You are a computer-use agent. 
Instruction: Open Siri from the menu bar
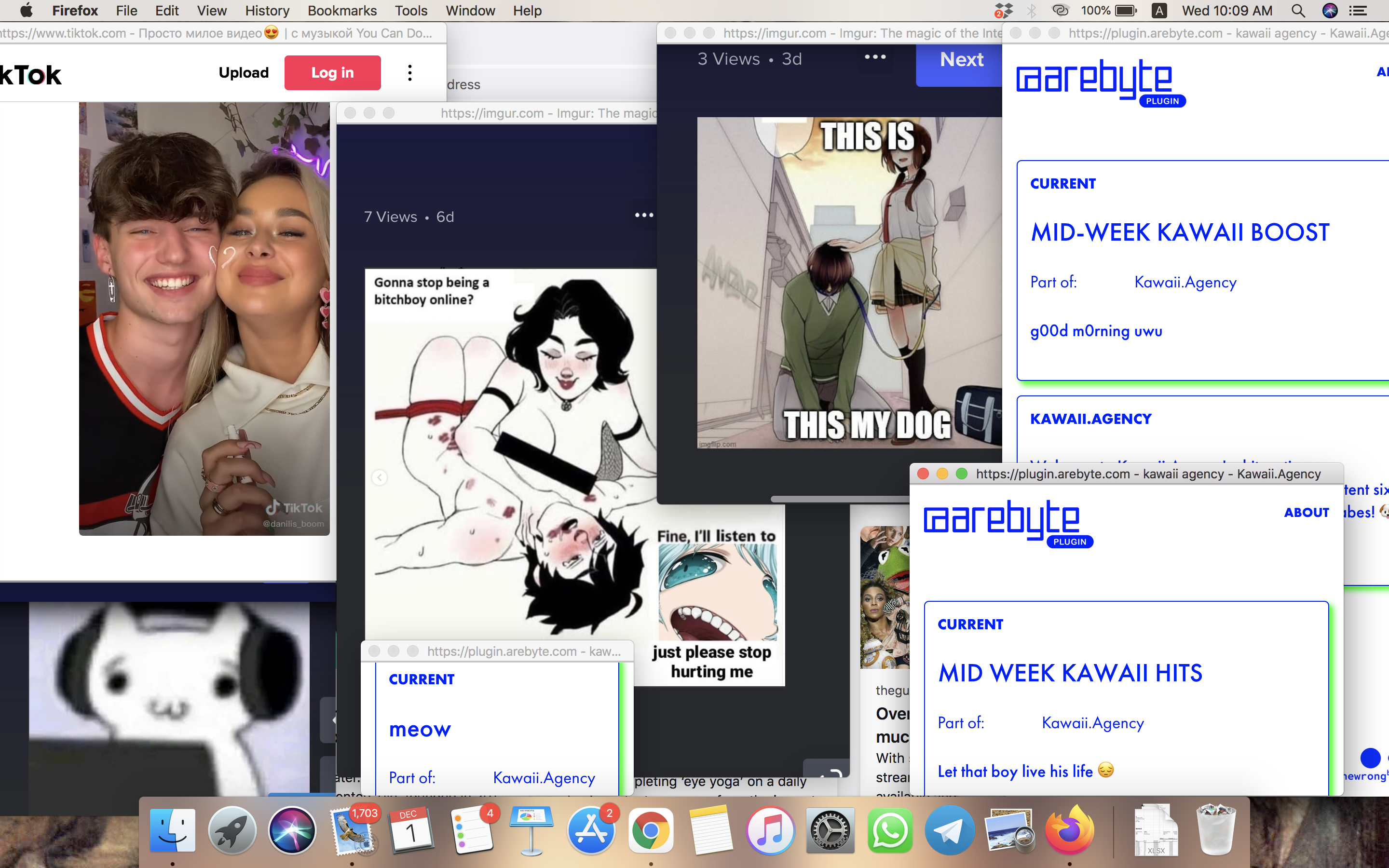1330,10
